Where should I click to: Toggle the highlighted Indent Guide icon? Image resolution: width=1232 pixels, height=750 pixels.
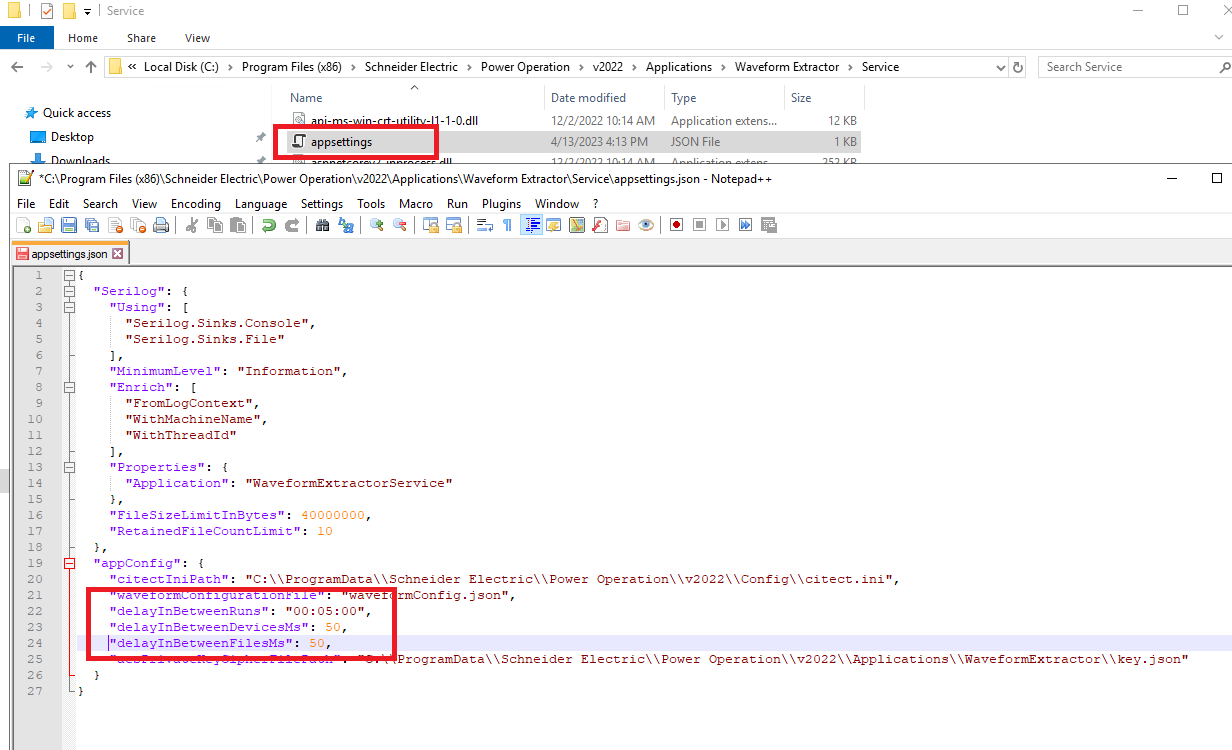[x=531, y=225]
